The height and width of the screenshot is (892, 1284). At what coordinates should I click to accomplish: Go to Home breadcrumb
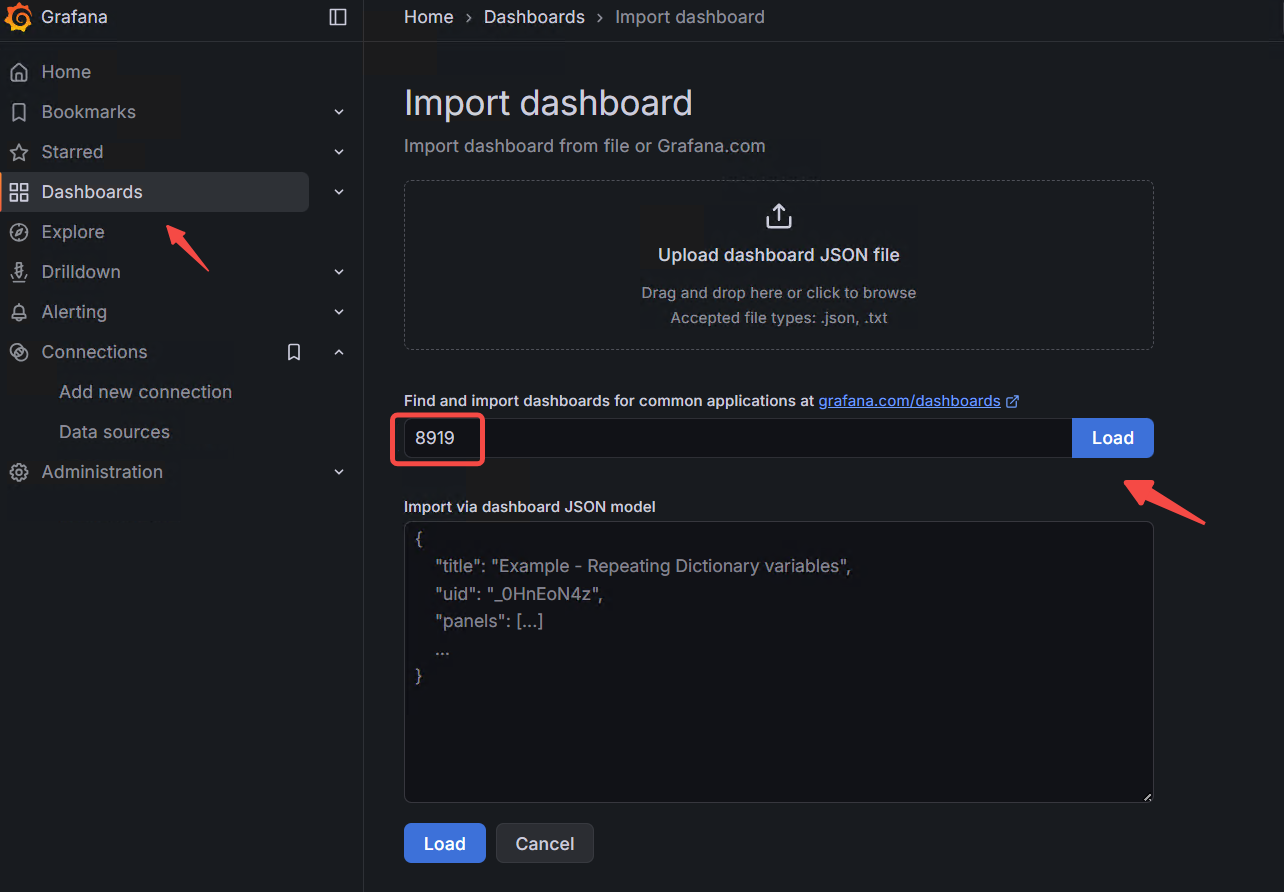click(x=428, y=17)
